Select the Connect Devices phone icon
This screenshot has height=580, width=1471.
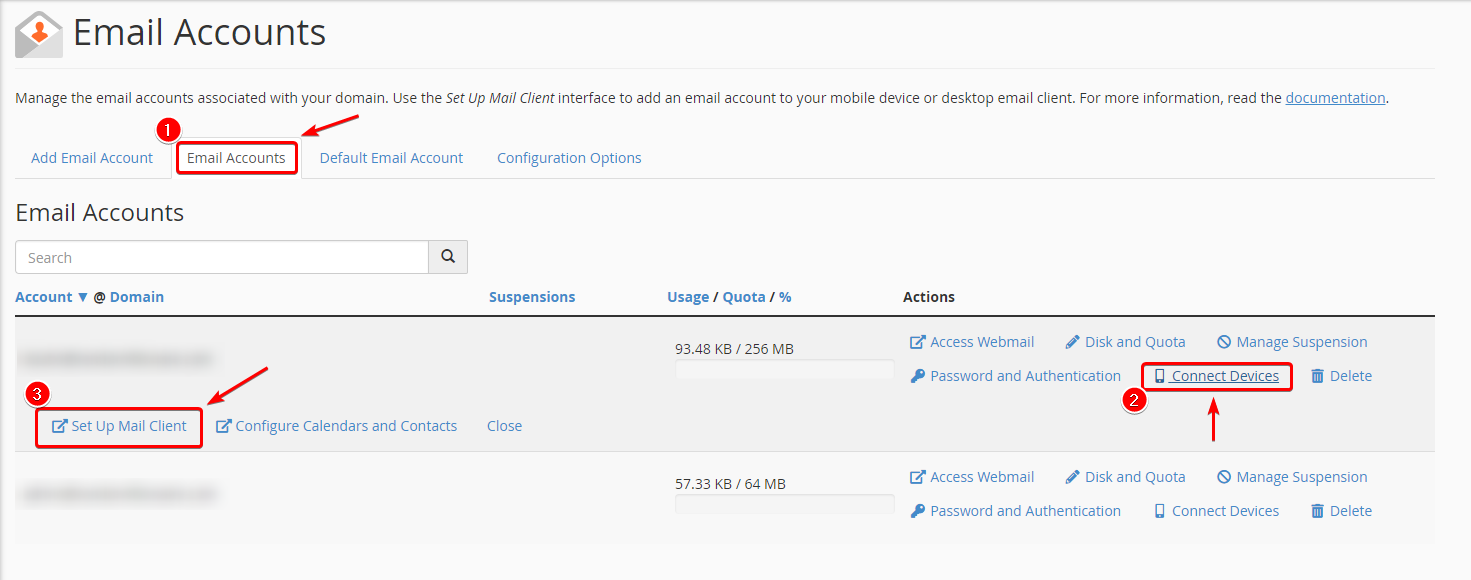pos(1159,375)
